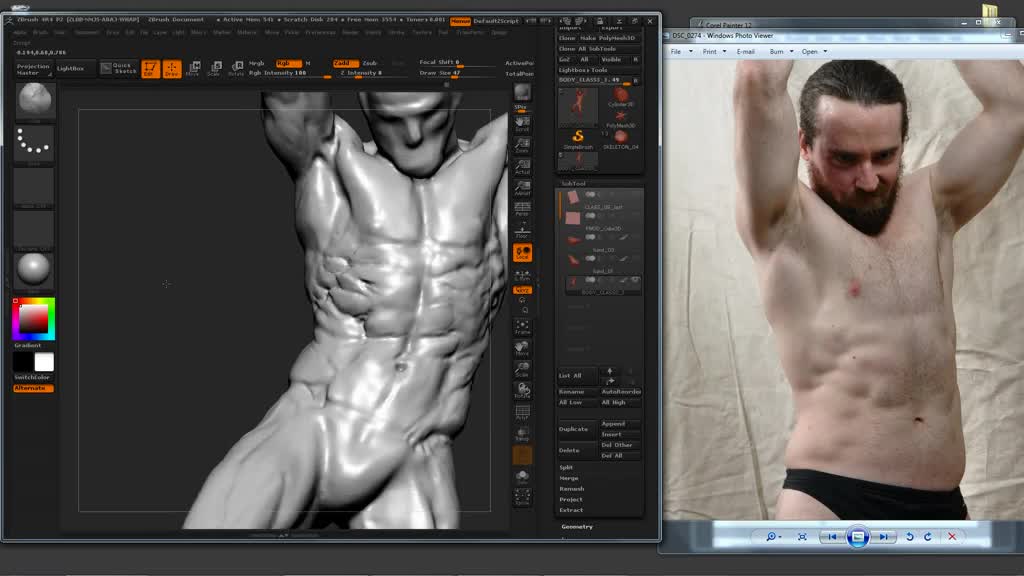Toggle the Transp transparency icon

[522, 434]
